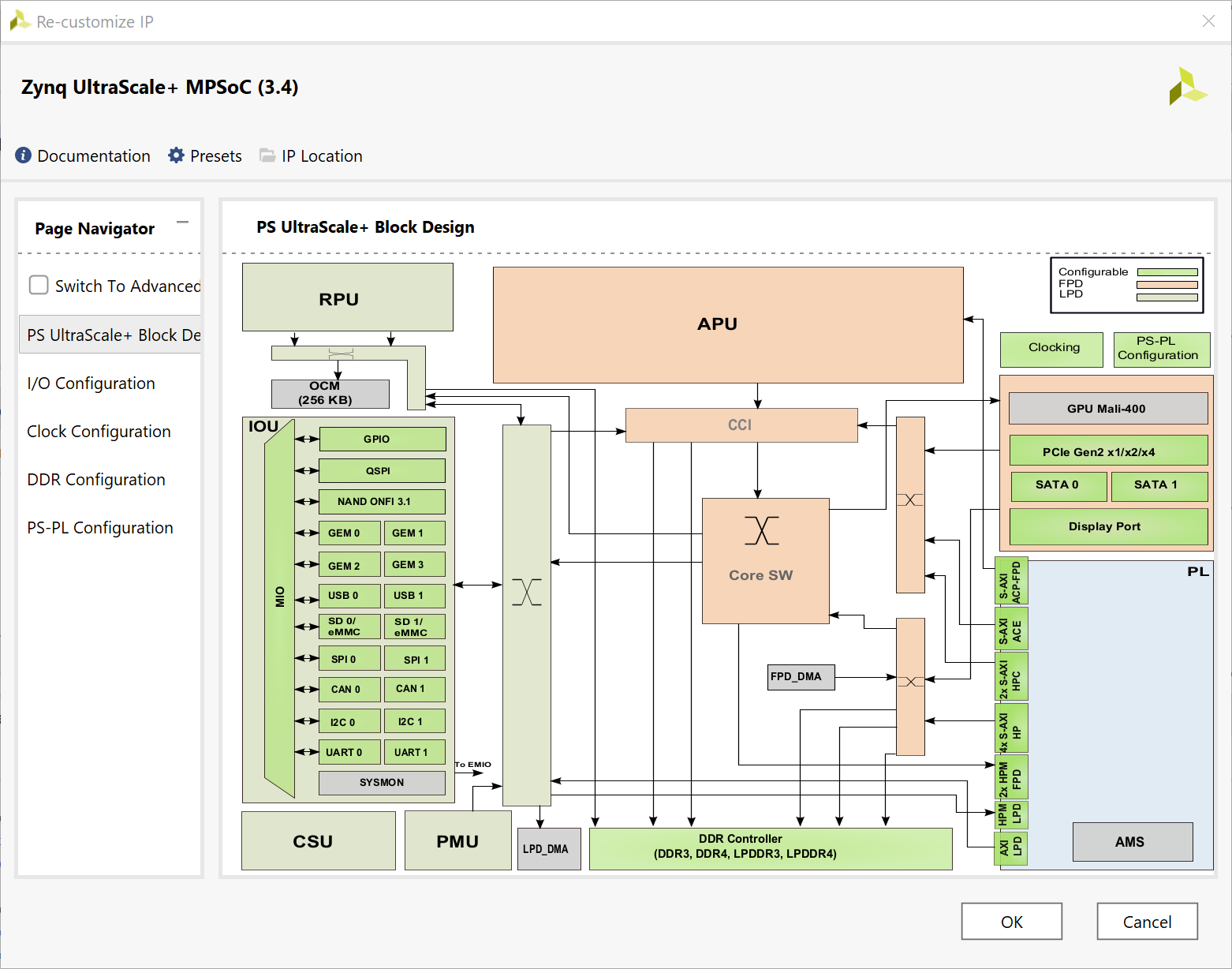Click the RPU block
1232x969 pixels.
(348, 297)
